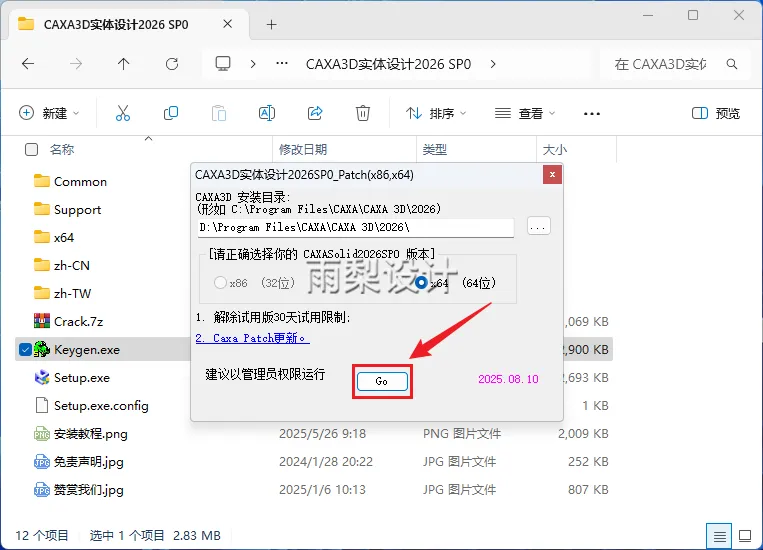The image size is (763, 550).
Task: Open the See more toolbar ellipsis
Action: click(x=592, y=113)
